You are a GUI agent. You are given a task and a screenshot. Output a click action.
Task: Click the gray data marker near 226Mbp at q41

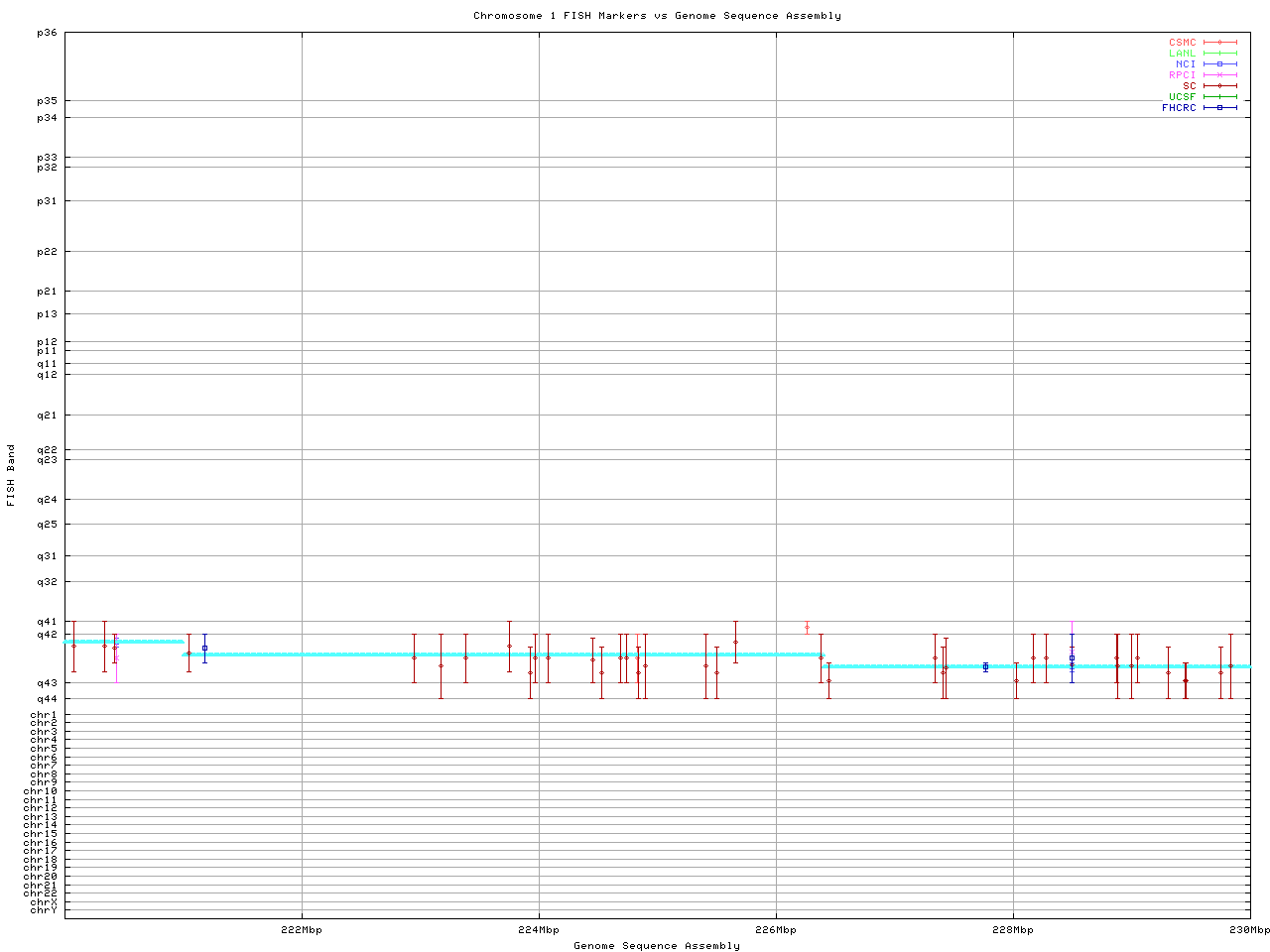point(807,628)
